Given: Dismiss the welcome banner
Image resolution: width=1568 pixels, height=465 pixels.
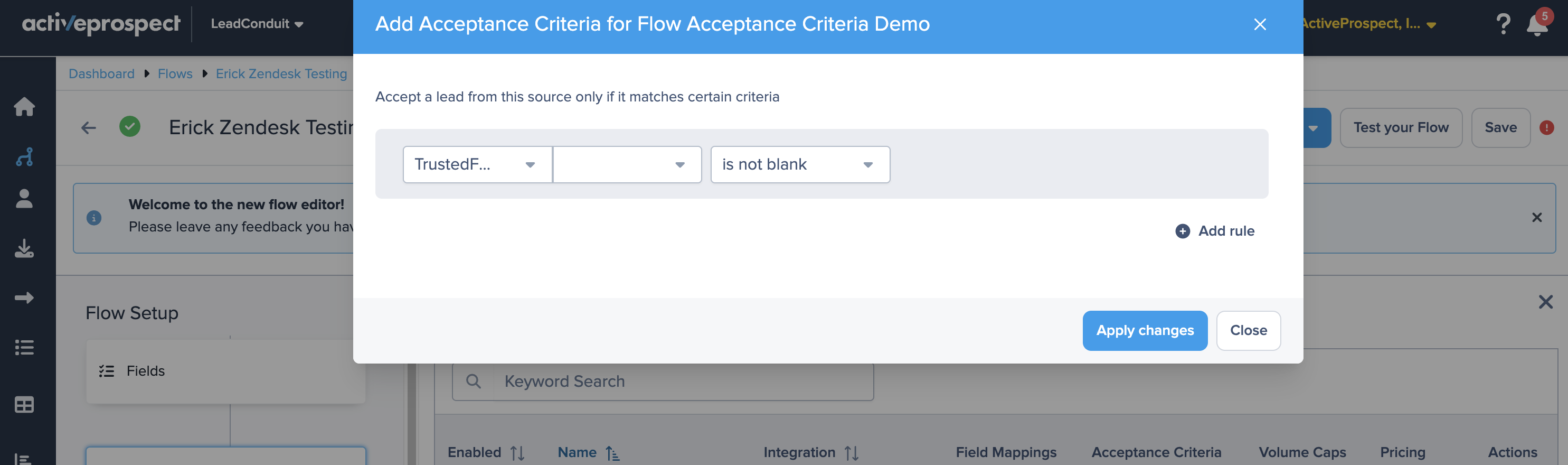Looking at the screenshot, I should 1537,218.
